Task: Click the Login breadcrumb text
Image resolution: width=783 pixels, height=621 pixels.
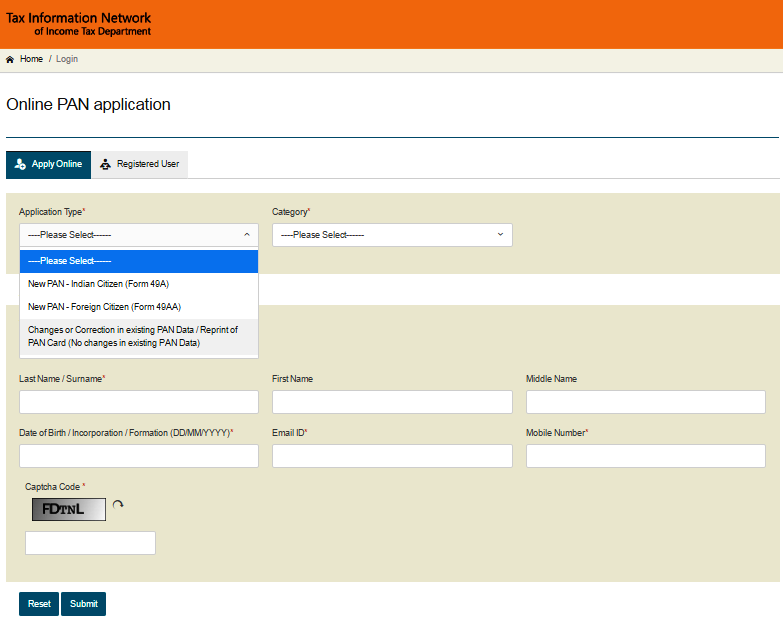Action: coord(67,59)
